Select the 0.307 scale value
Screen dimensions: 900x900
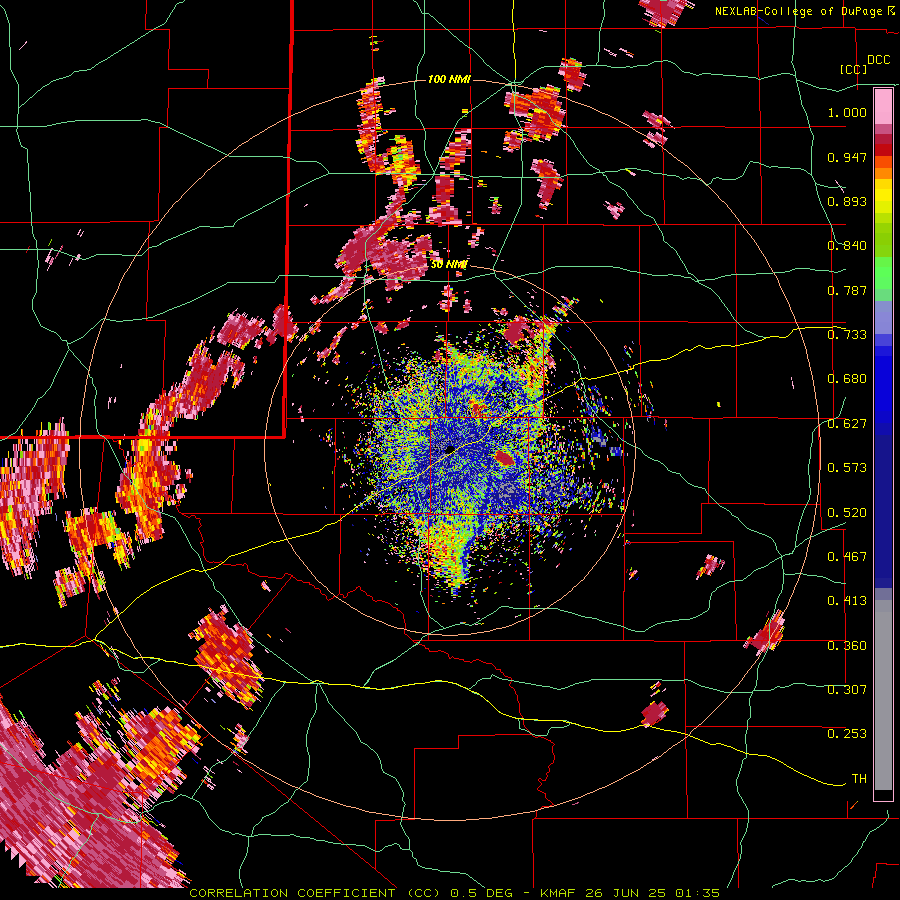[x=847, y=690]
